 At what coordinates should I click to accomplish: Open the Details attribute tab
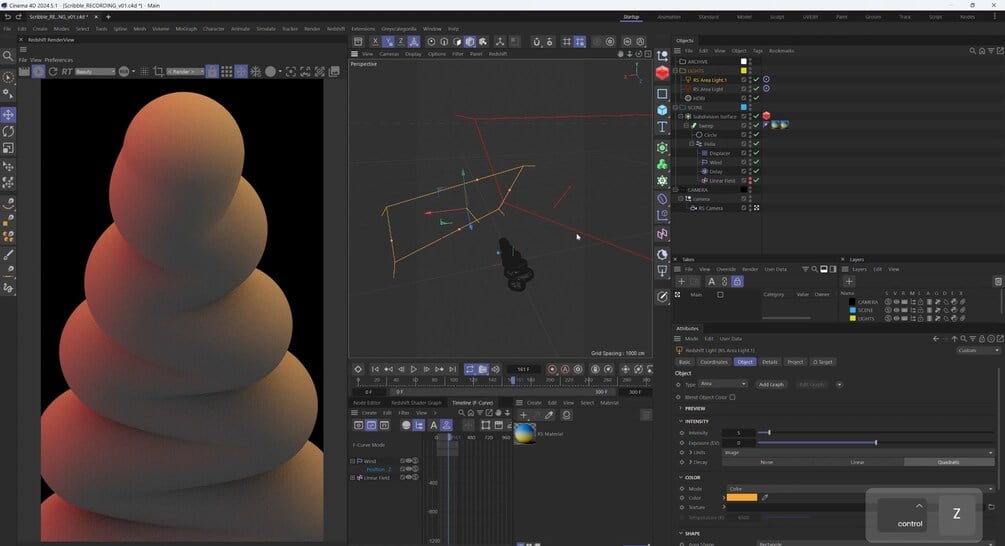770,362
